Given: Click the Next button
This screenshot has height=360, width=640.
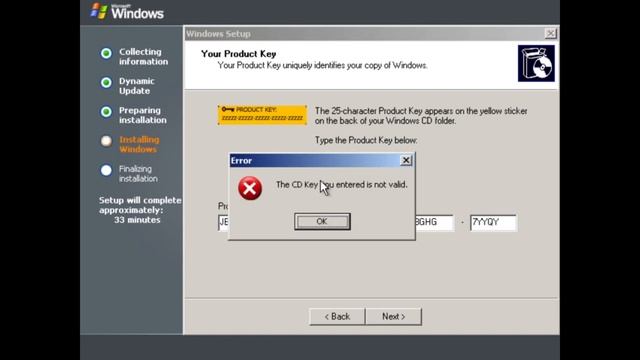Looking at the screenshot, I should (x=393, y=316).
